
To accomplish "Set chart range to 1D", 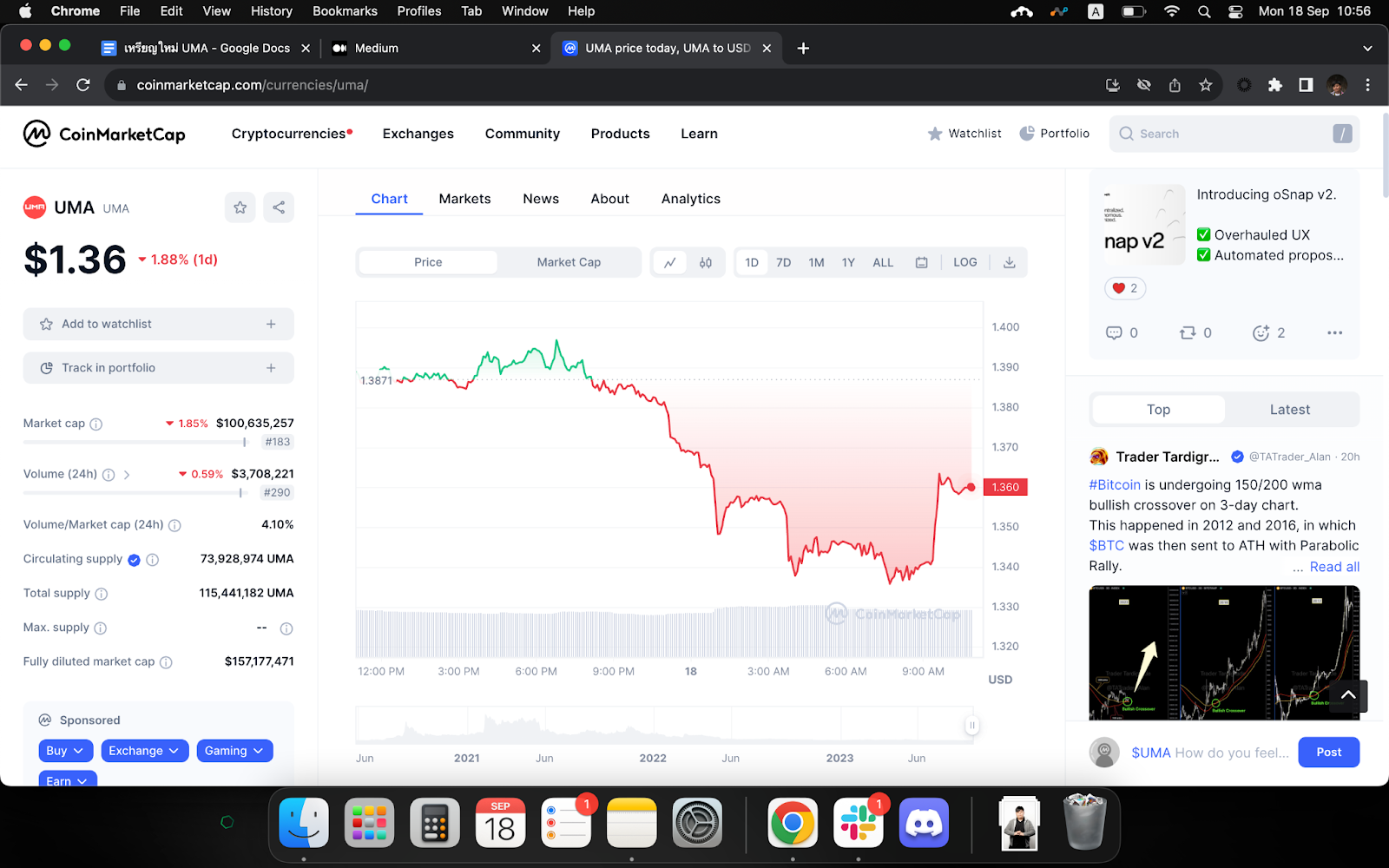I will pyautogui.click(x=752, y=262).
